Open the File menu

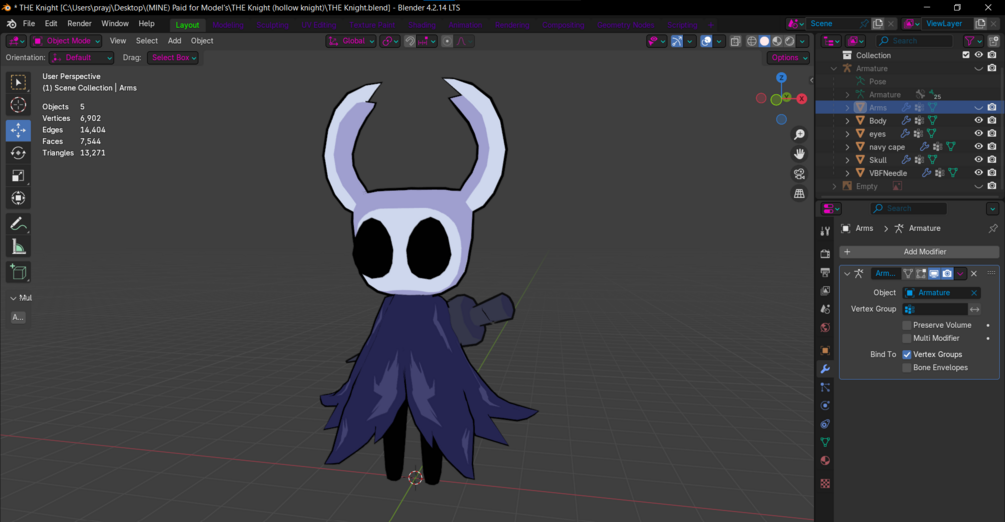[x=29, y=24]
